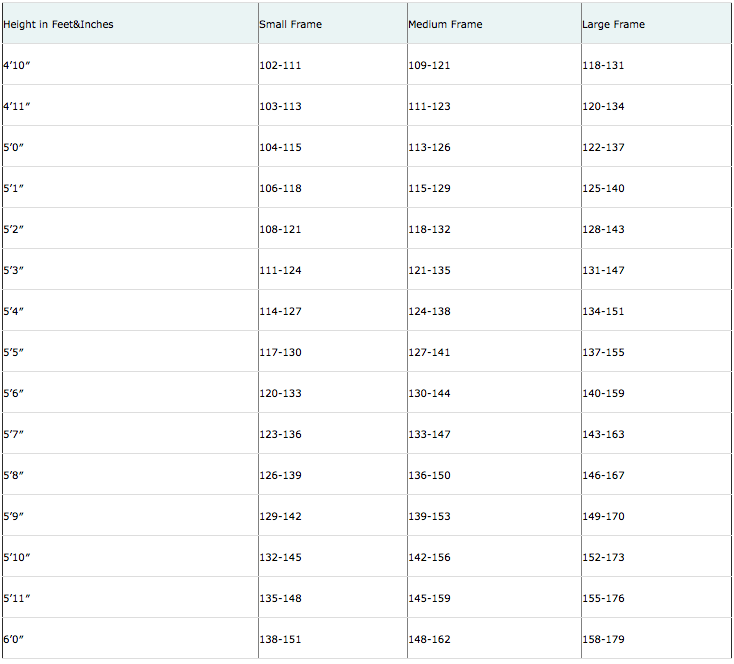Click the 5'5" height cell
Image resolution: width=734 pixels, height=664 pixels.
pos(13,352)
